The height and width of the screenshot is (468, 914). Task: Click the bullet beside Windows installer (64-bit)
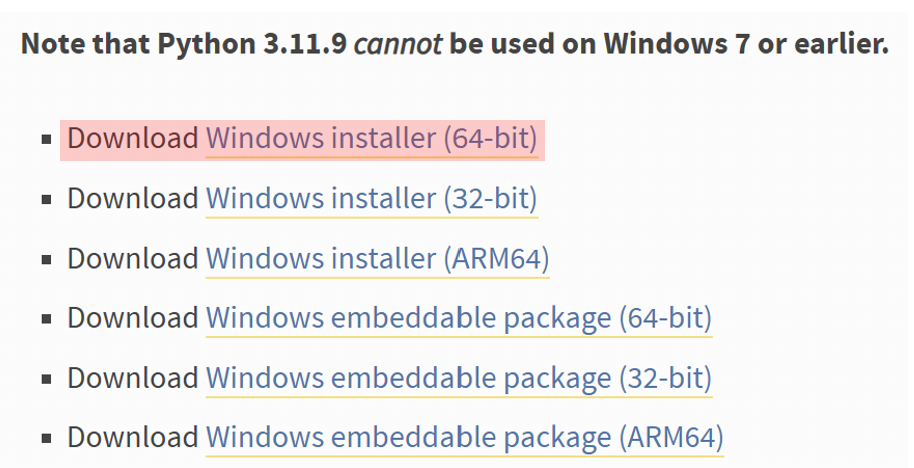coord(47,140)
